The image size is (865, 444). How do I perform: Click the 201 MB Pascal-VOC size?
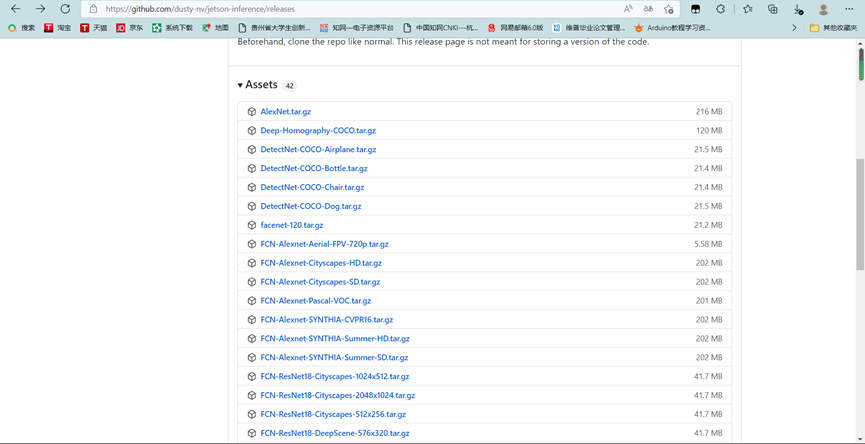[709, 301]
